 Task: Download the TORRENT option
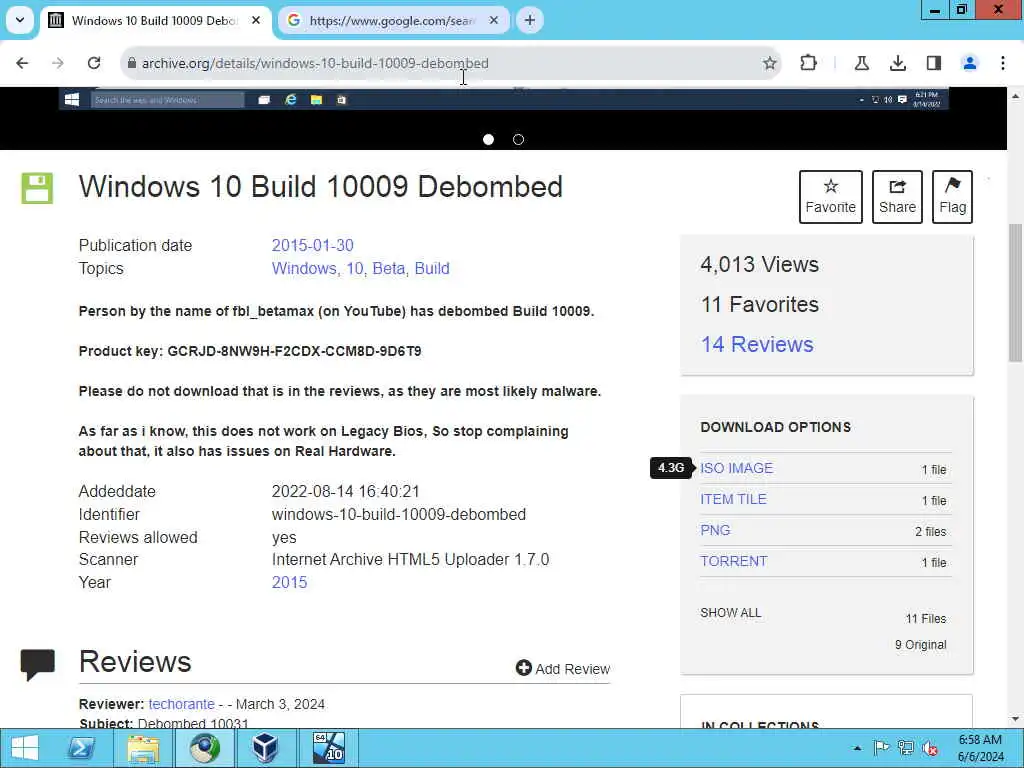[733, 561]
